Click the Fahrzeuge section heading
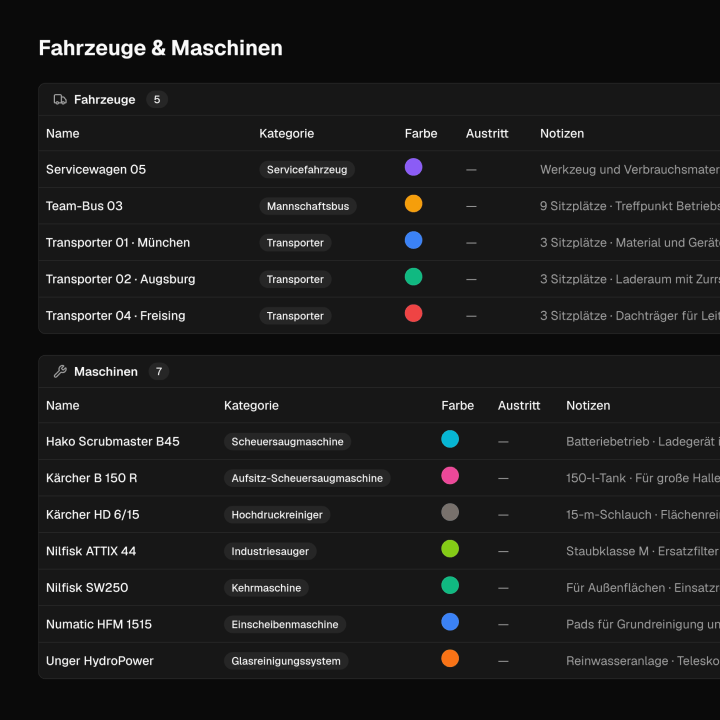 point(105,100)
